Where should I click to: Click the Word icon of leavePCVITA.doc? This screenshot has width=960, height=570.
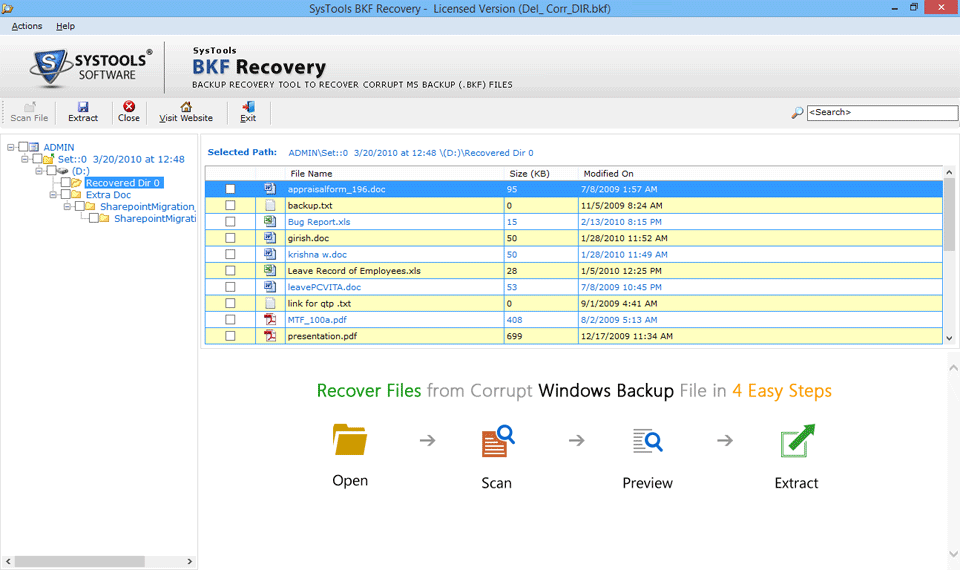[x=270, y=287]
